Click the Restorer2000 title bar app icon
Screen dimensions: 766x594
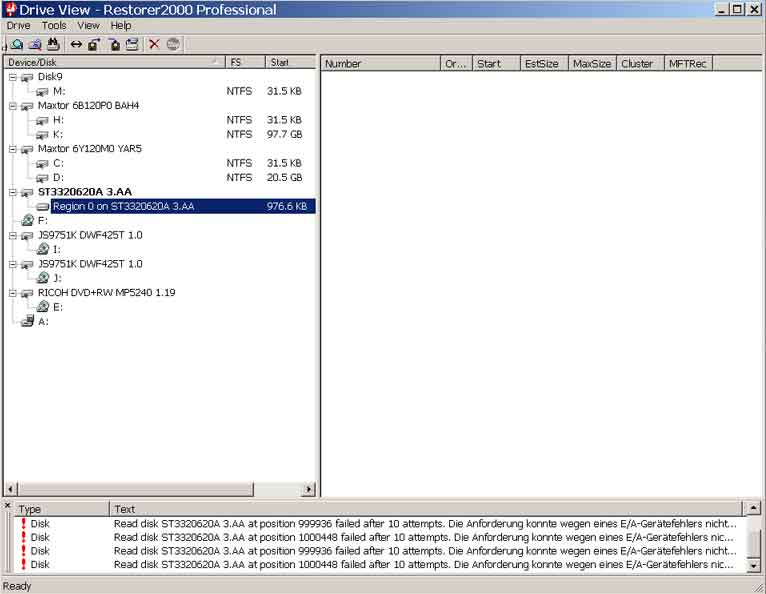point(10,9)
